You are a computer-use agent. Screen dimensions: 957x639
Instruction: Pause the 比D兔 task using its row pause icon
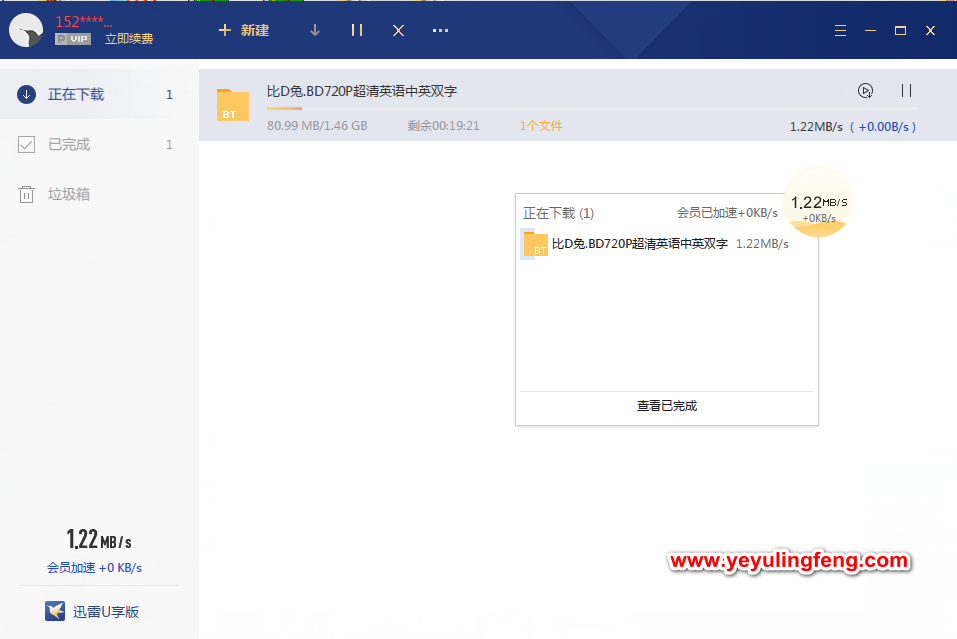pyautogui.click(x=906, y=91)
